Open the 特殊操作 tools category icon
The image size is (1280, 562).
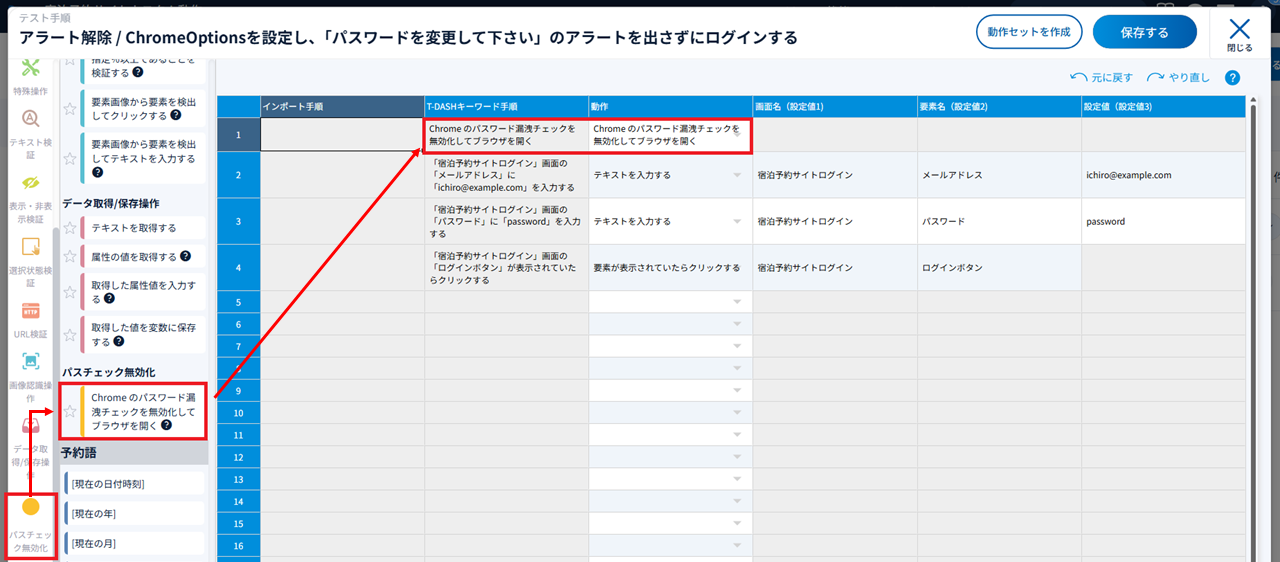30,69
